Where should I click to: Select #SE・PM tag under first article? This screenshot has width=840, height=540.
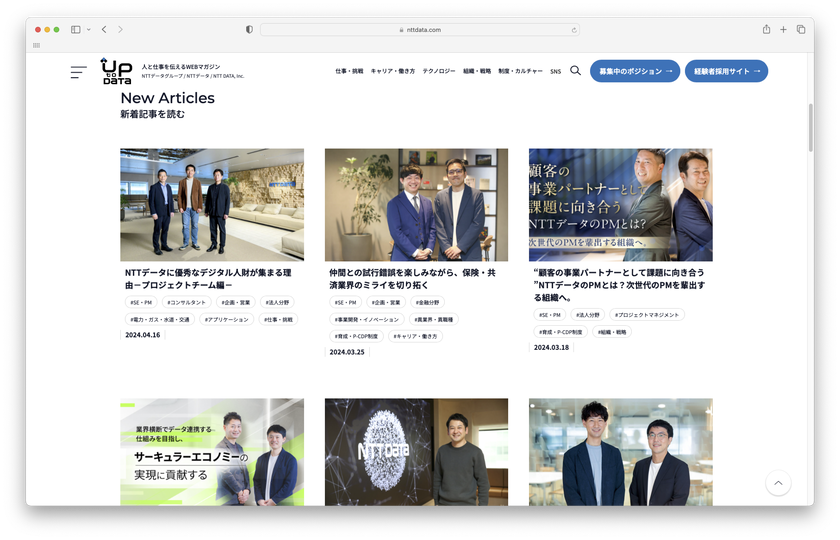(x=141, y=302)
